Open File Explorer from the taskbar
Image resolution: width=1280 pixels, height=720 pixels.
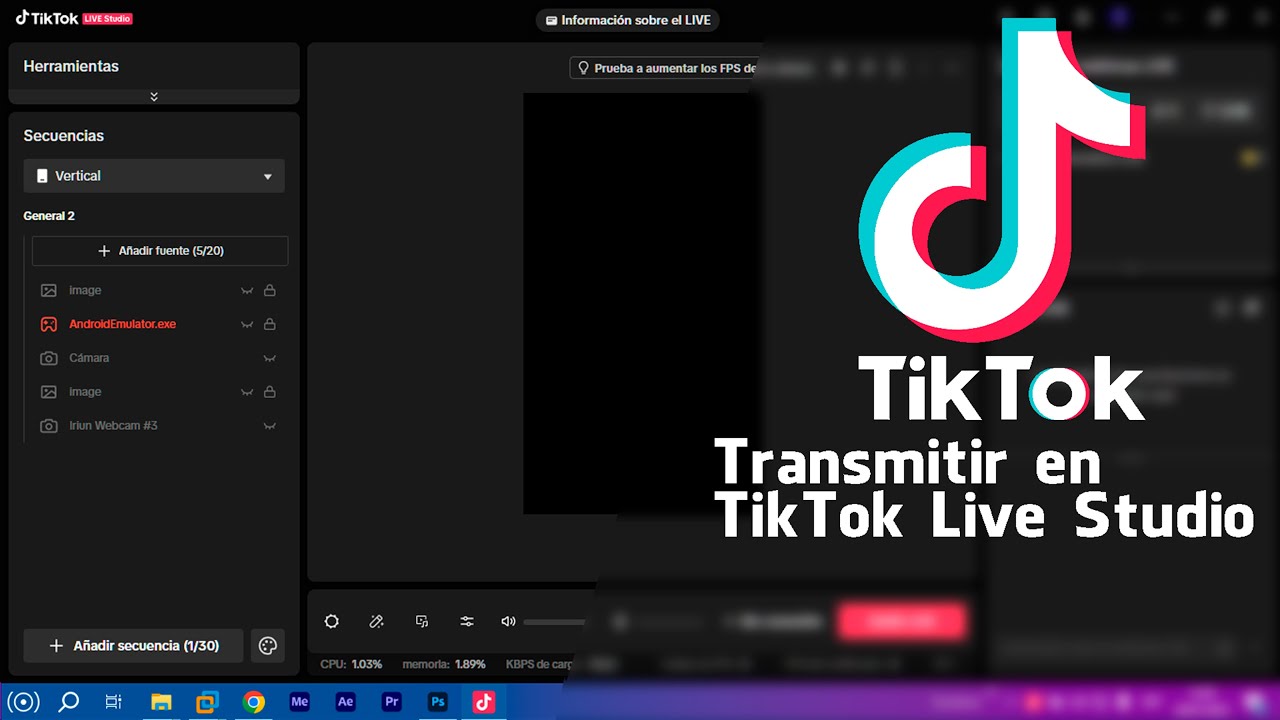[161, 702]
